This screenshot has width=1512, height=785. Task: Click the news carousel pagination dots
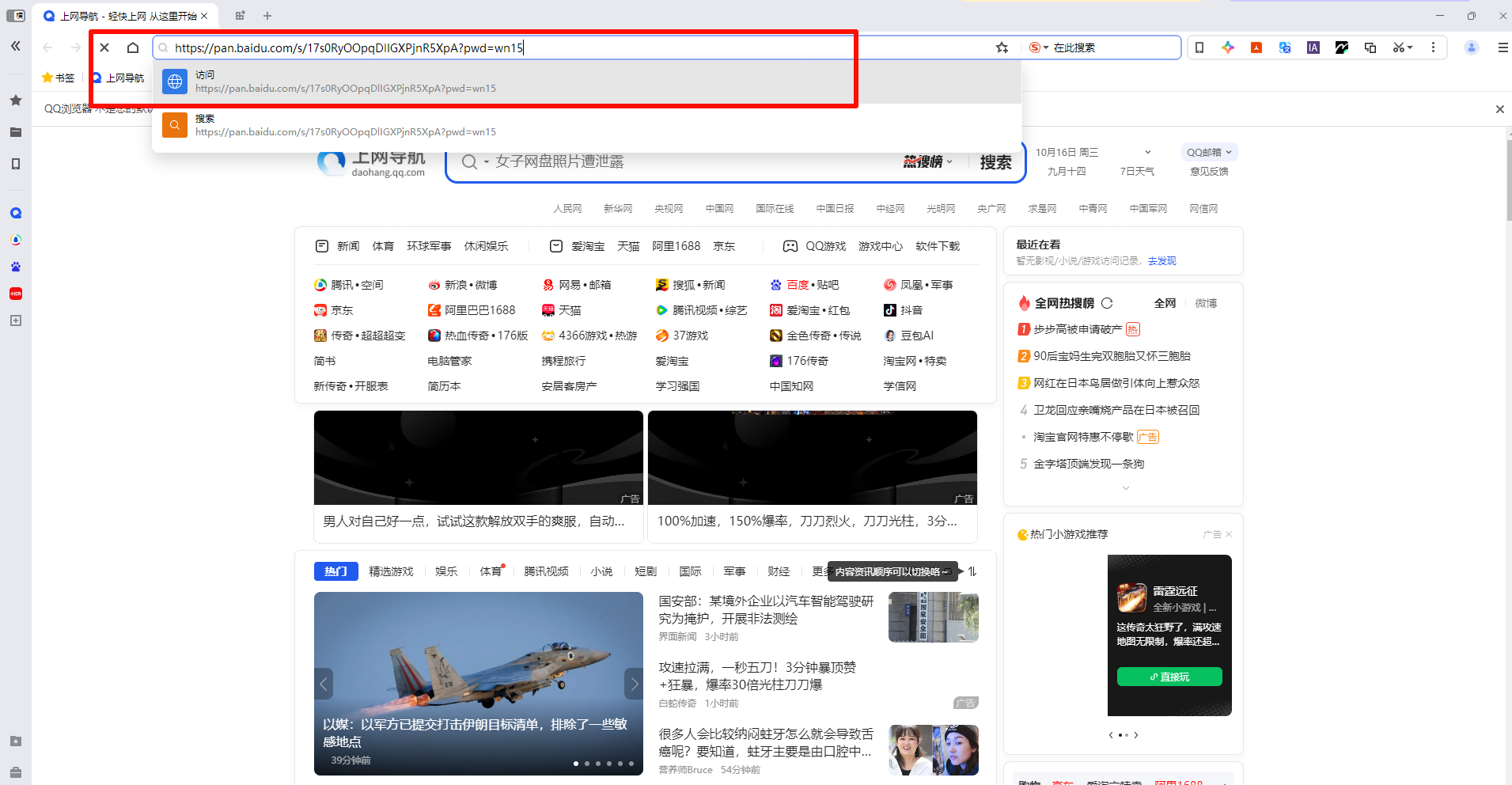[x=604, y=764]
